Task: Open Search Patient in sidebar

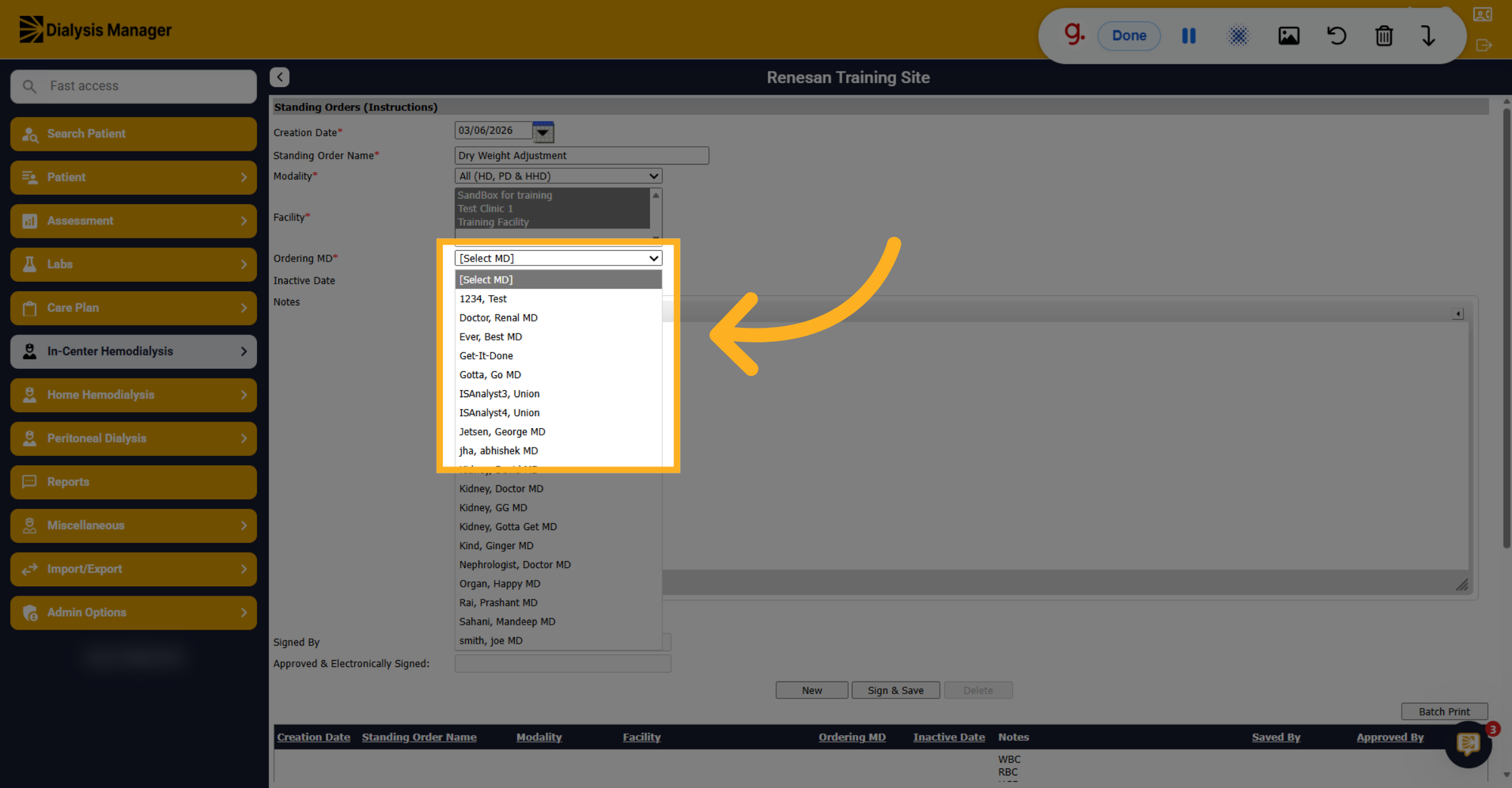Action: coord(134,134)
